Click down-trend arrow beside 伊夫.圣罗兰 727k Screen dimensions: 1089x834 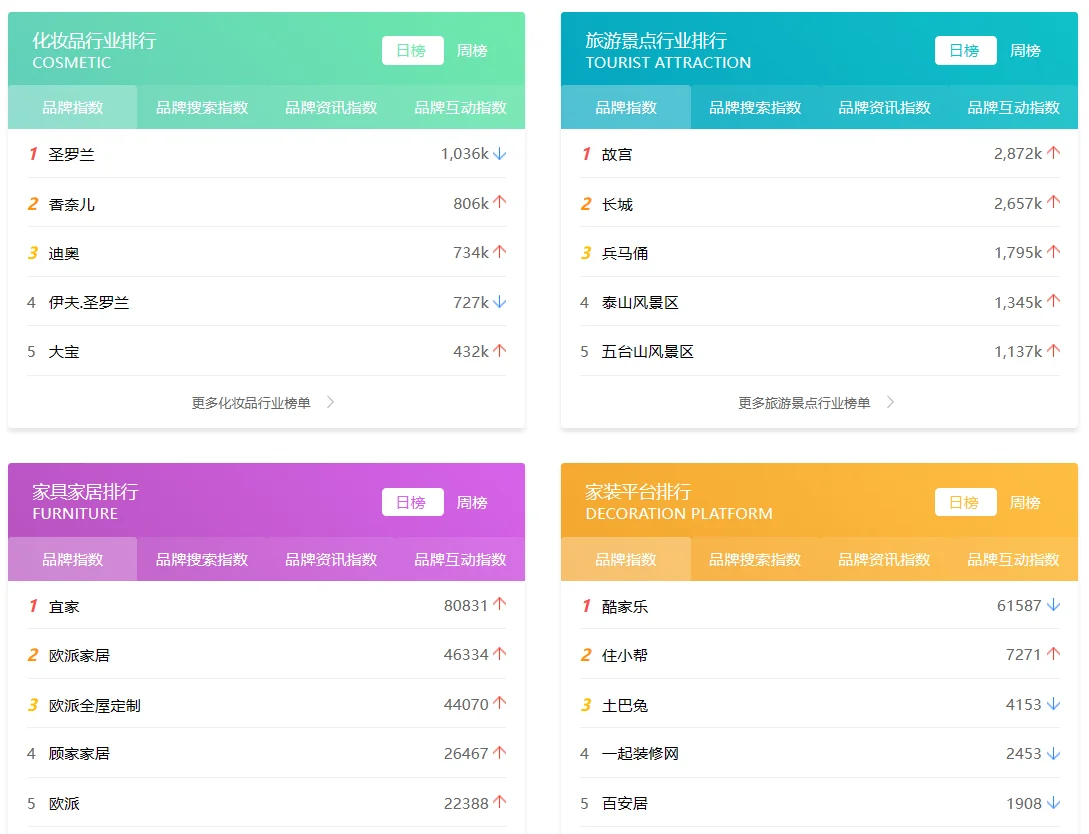(x=499, y=302)
